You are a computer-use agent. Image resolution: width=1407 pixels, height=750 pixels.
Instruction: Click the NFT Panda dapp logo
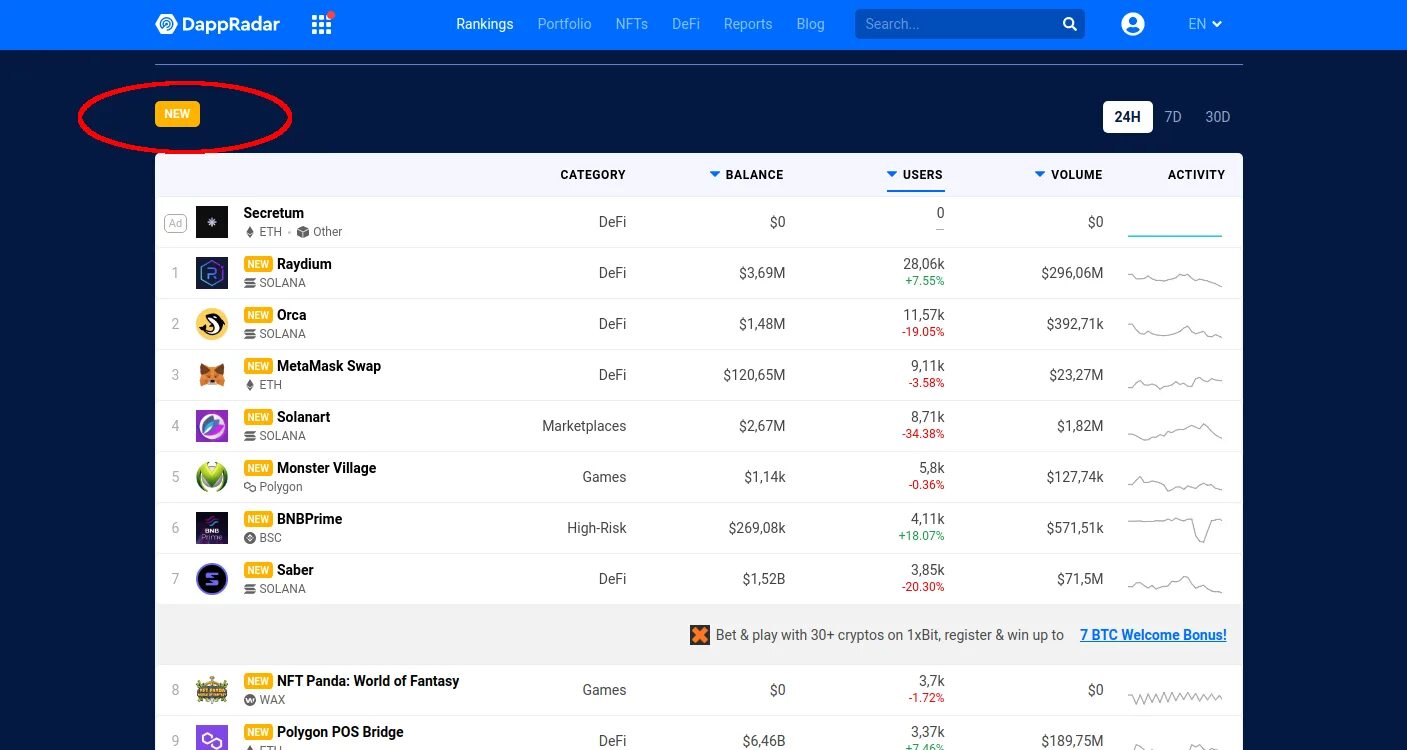[x=212, y=690]
